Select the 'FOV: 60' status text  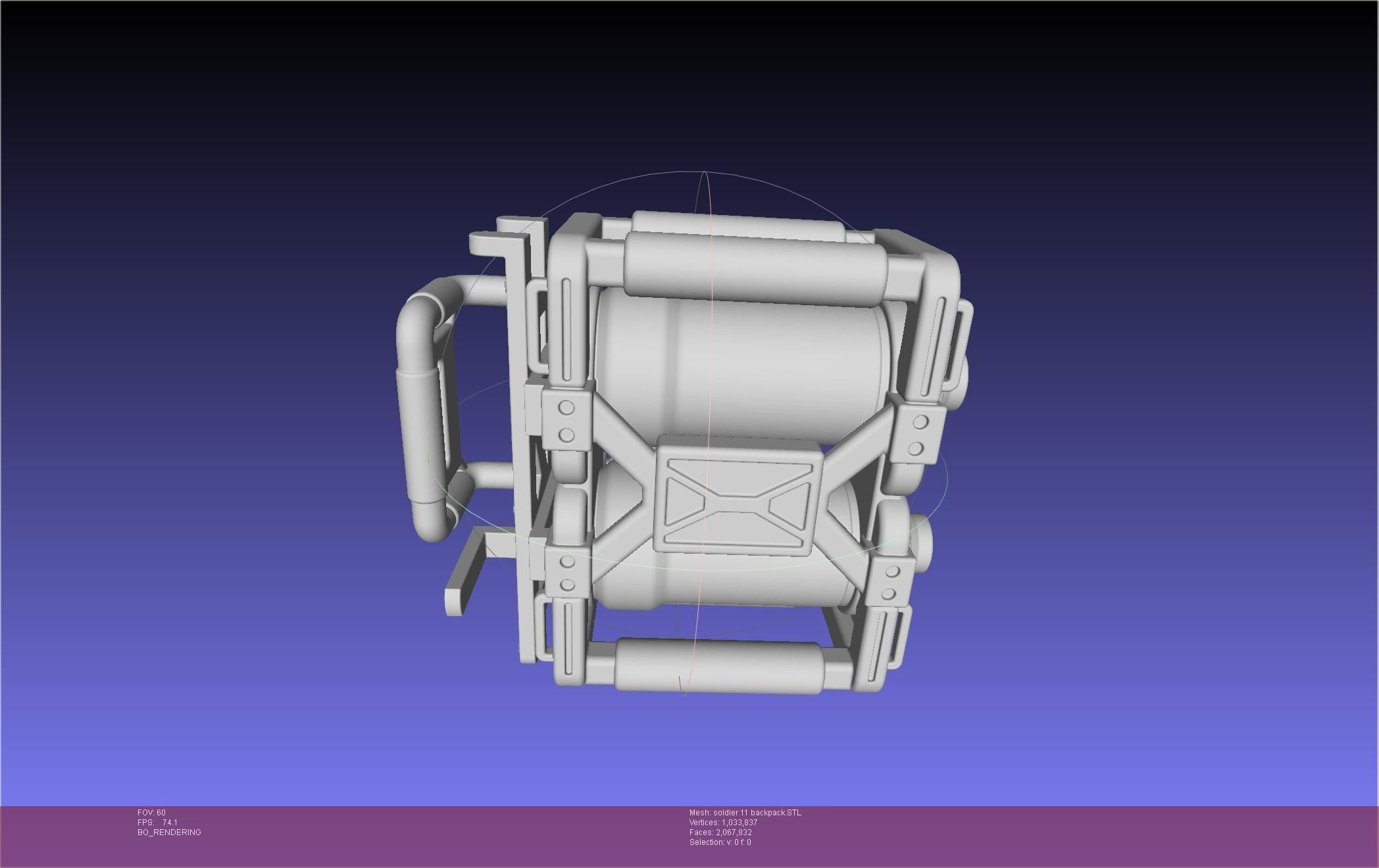(151, 813)
